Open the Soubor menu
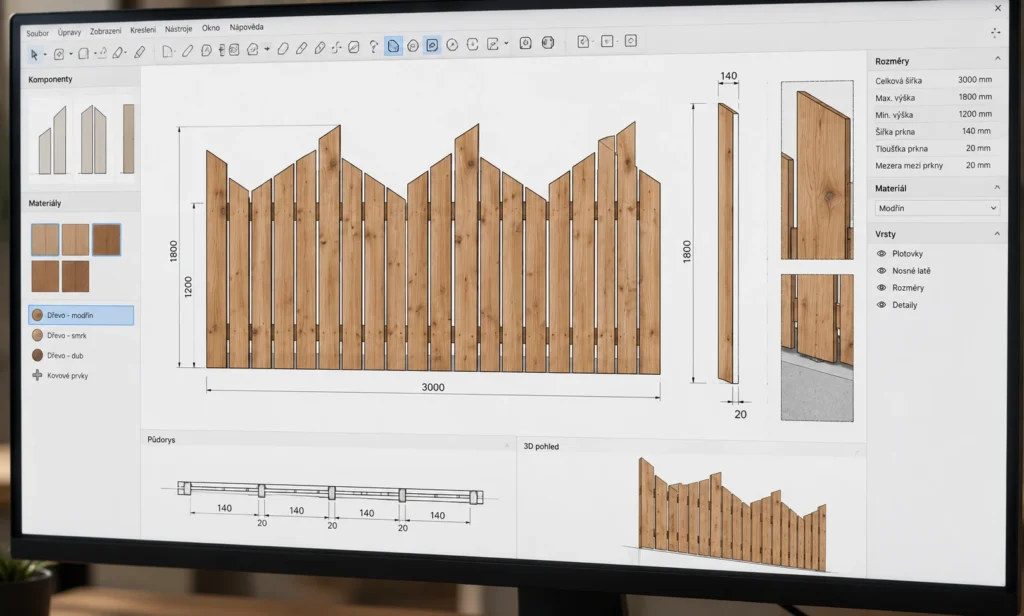Viewport: 1024px width, 616px height. pyautogui.click(x=38, y=33)
